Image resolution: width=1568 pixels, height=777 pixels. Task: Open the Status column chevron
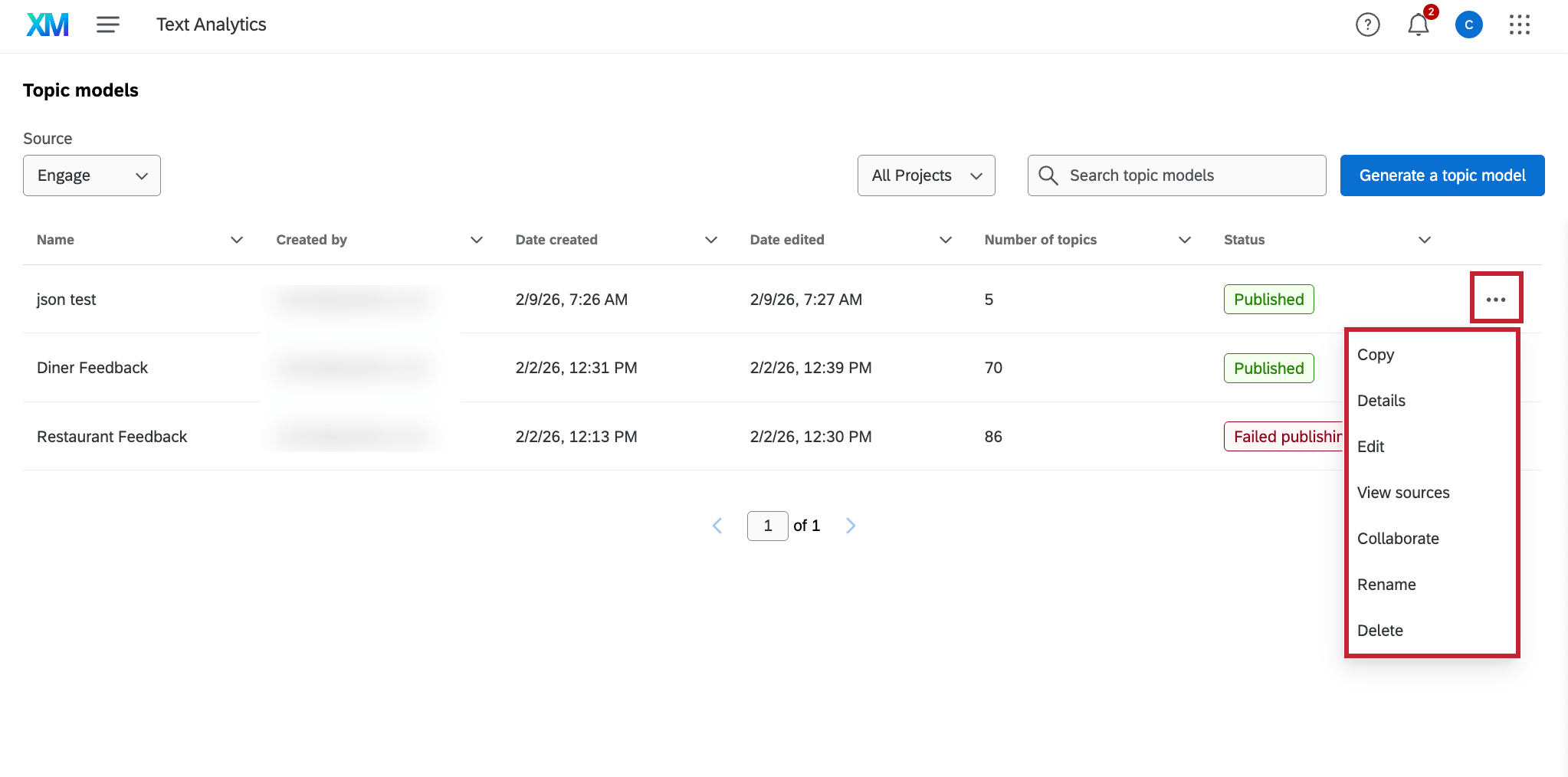point(1424,240)
